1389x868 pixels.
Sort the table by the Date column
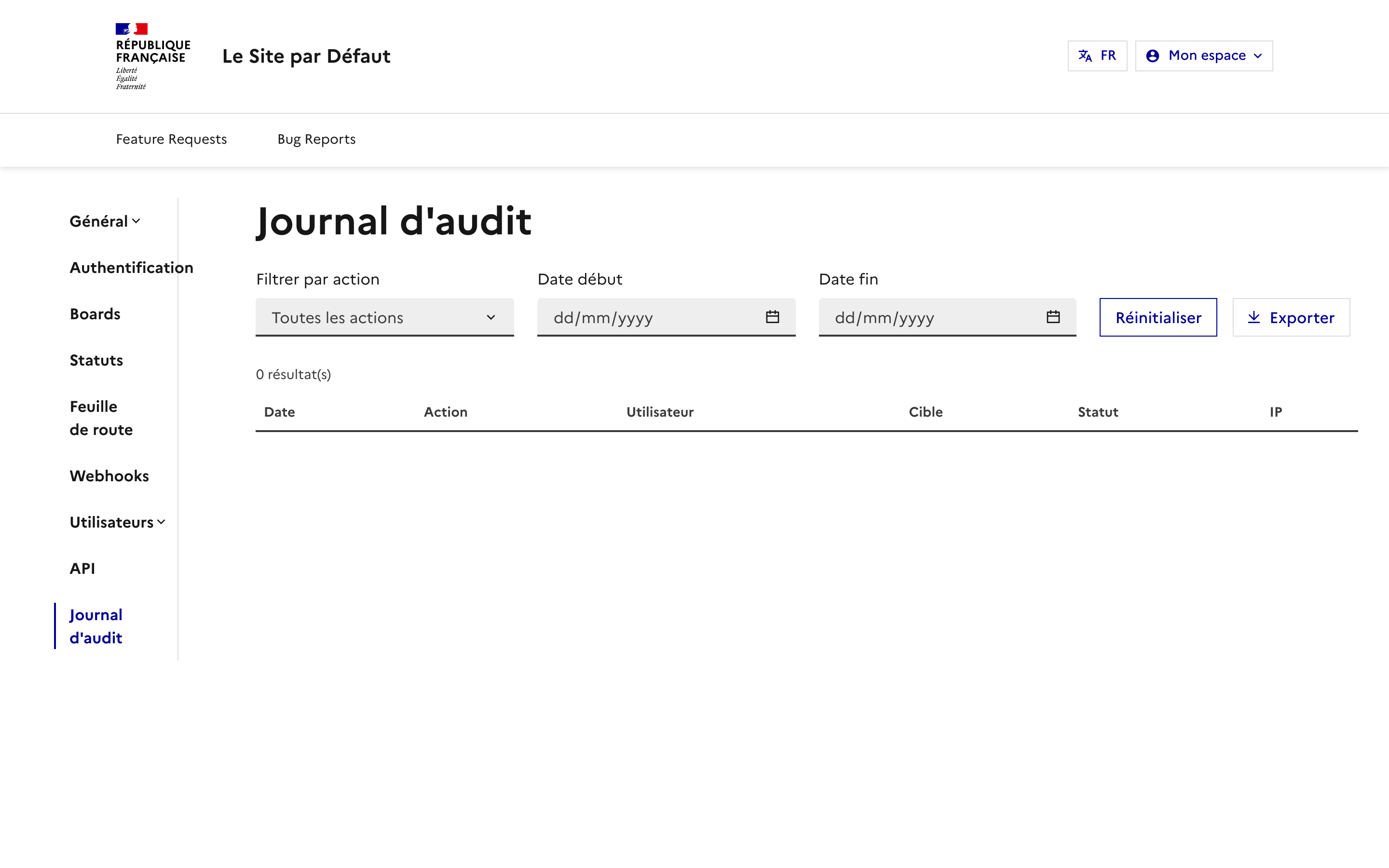pyautogui.click(x=280, y=412)
